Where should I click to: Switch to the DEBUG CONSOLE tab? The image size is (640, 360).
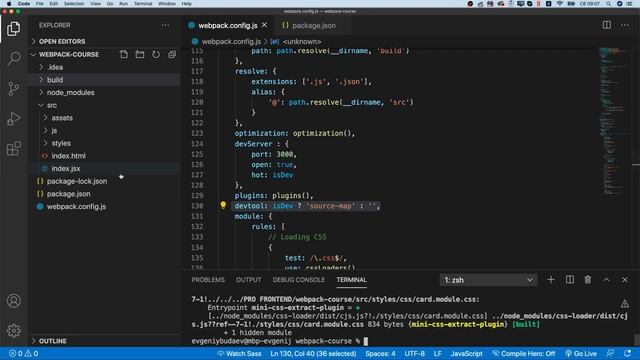(298, 280)
